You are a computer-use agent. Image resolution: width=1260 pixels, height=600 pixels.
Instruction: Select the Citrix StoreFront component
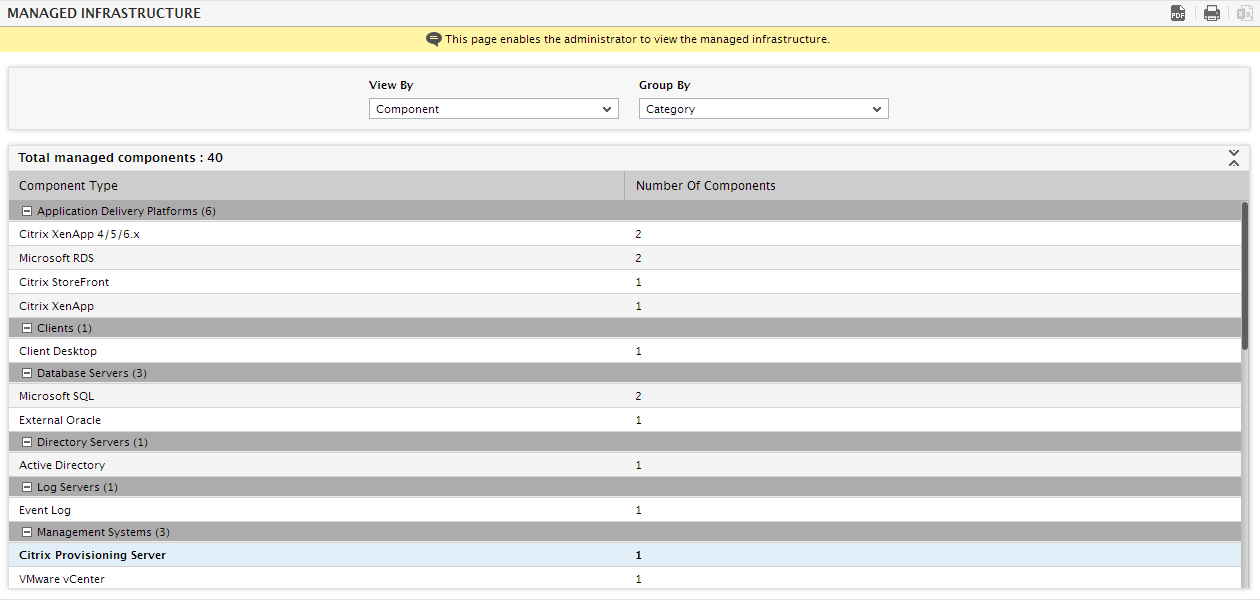click(x=64, y=282)
